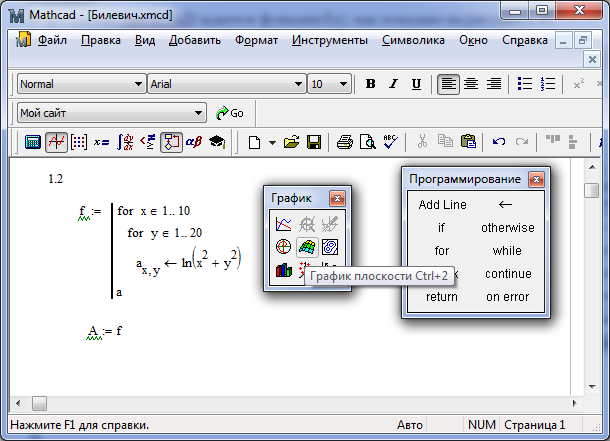Open the Добавить menu
Viewport: 610px width, 441px height.
(x=195, y=40)
